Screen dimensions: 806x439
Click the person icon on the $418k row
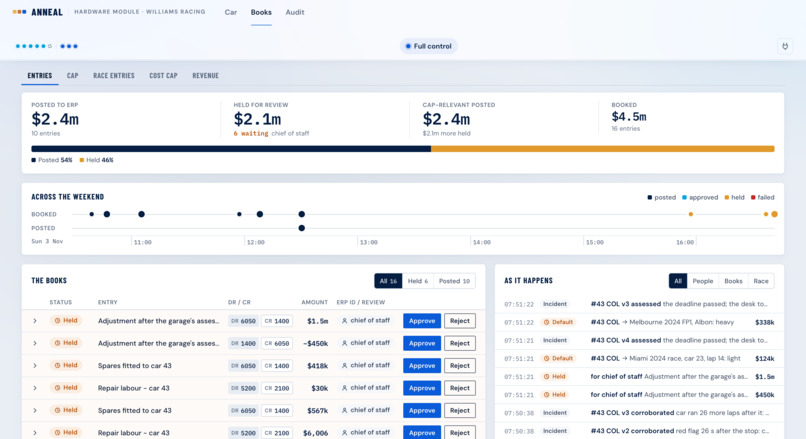[344, 365]
